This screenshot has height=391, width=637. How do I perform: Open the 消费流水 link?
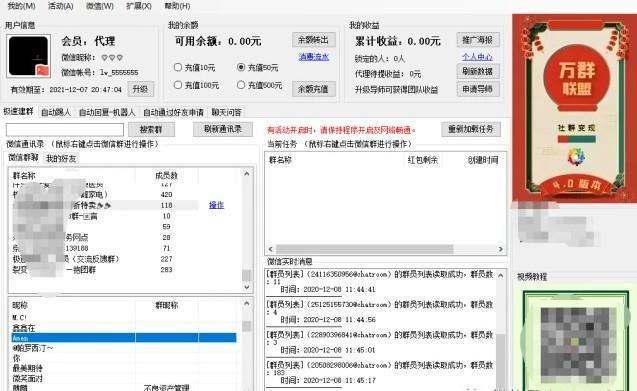coord(314,57)
